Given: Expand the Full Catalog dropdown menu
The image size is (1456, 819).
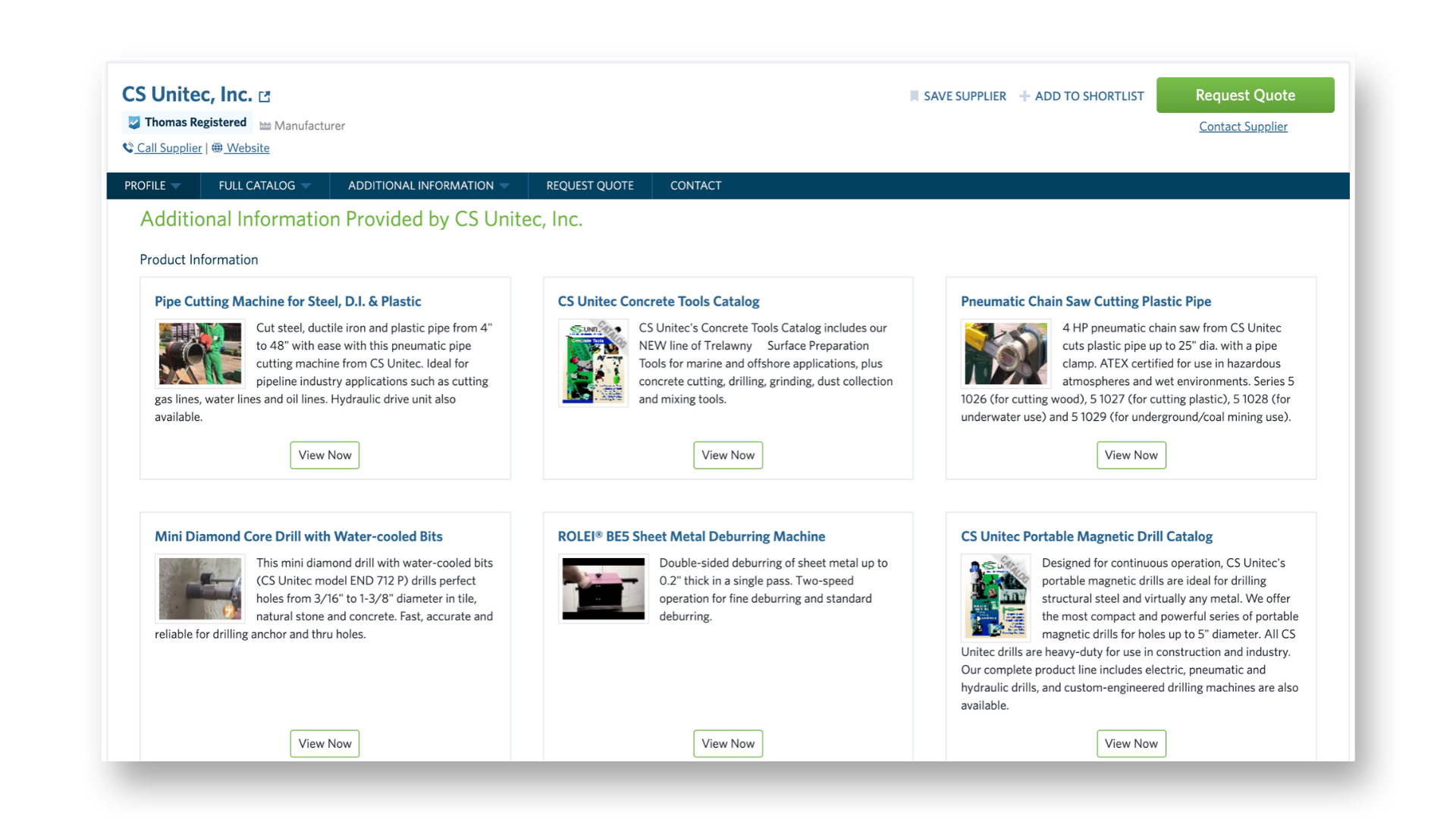Looking at the screenshot, I should (265, 186).
